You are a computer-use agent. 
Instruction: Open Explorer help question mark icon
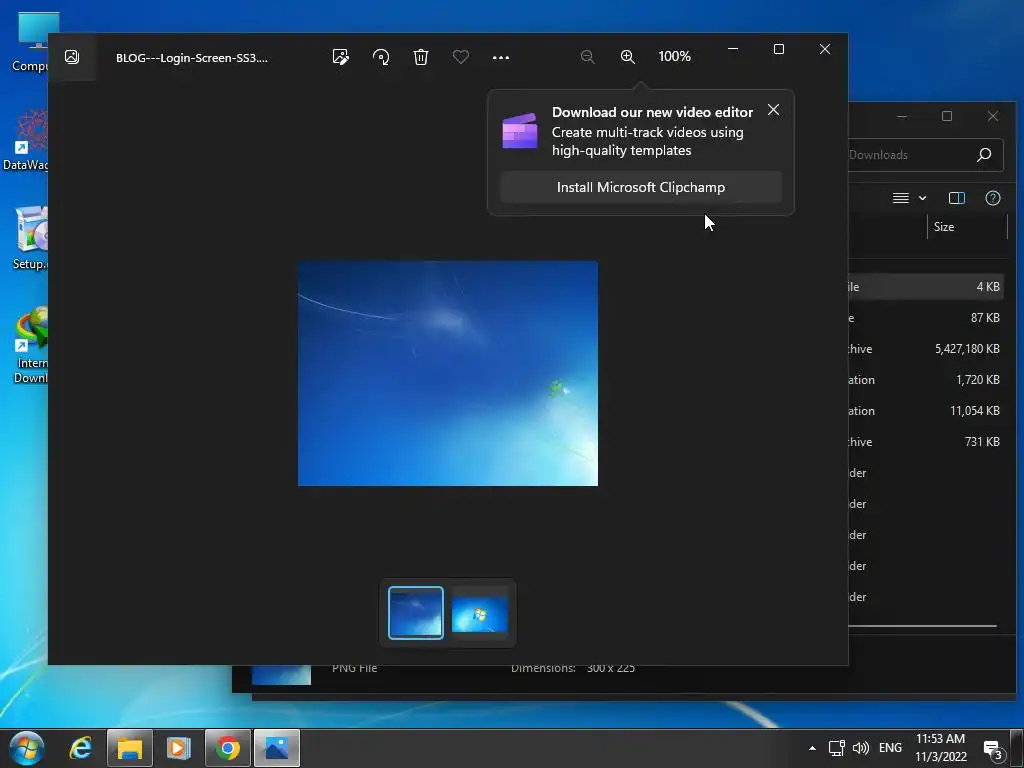(x=993, y=198)
